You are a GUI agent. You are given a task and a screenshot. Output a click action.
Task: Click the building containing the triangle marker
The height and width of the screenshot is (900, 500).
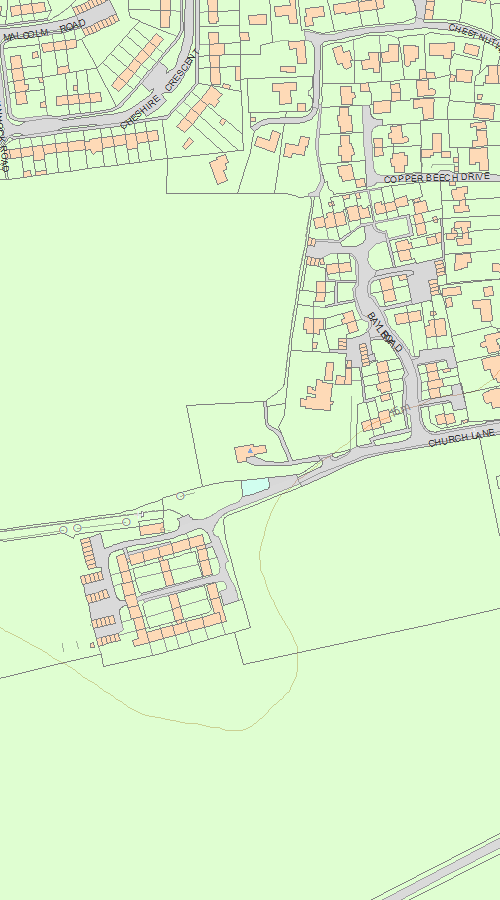(250, 452)
